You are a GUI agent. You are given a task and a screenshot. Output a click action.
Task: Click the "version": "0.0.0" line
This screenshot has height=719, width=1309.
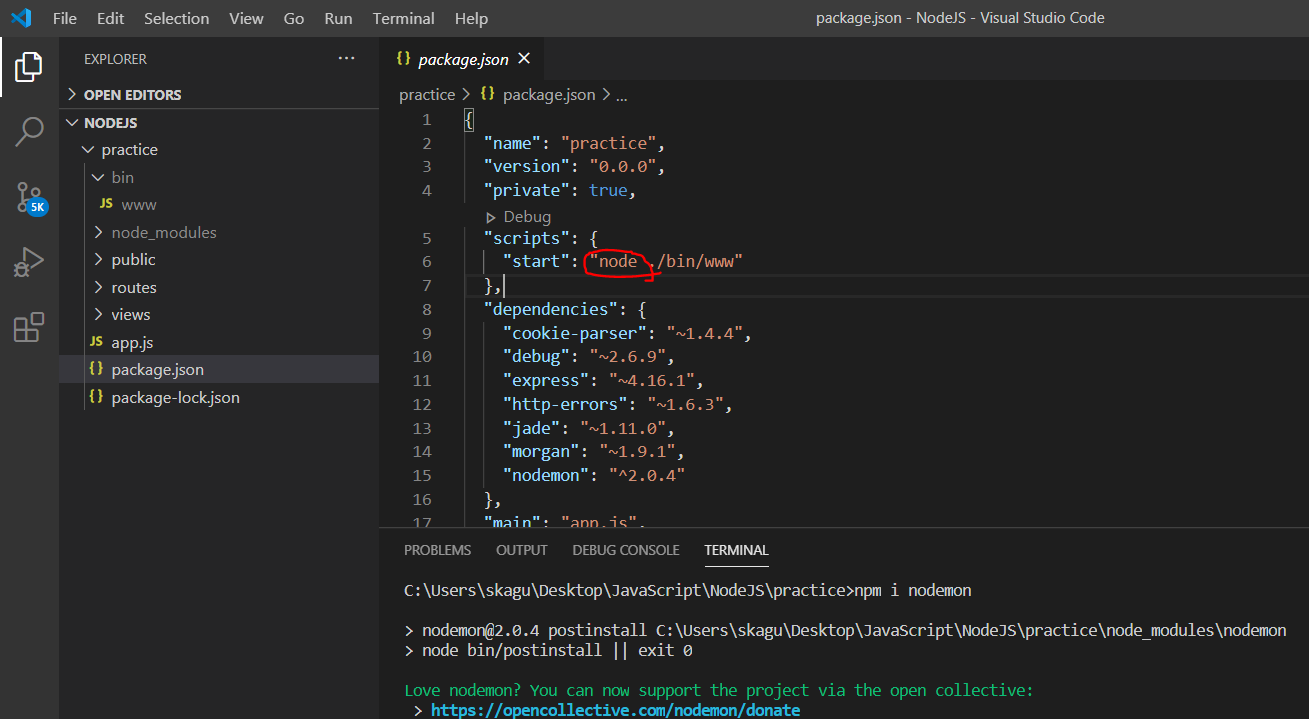pos(574,166)
